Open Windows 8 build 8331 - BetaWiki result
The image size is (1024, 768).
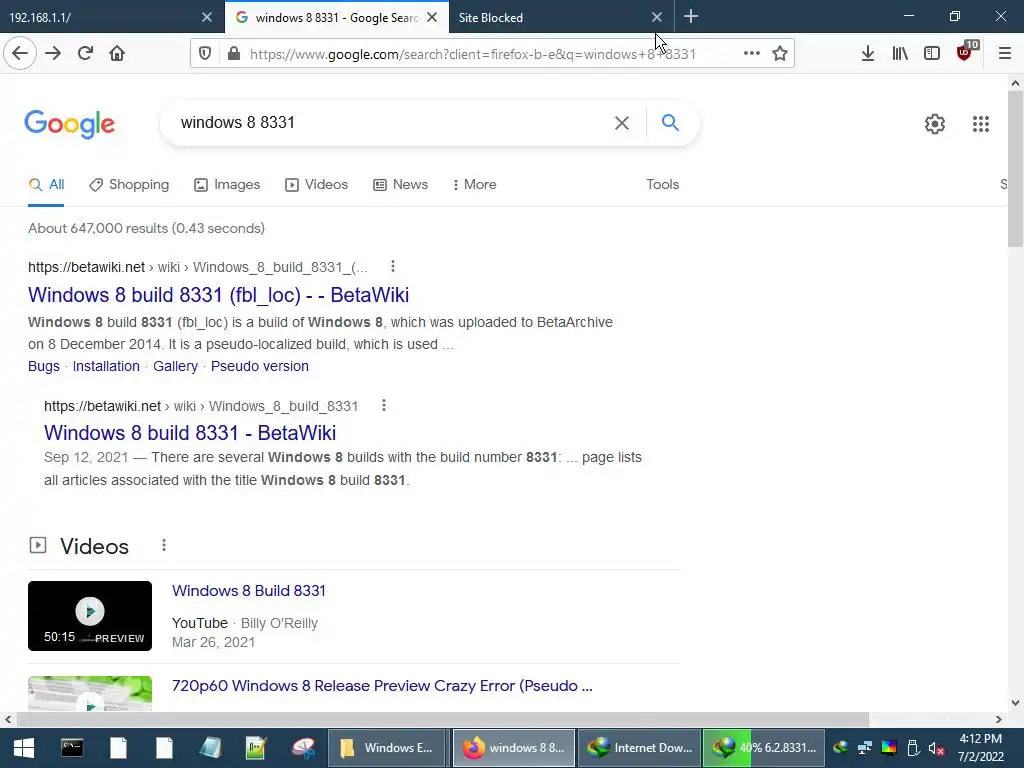[x=190, y=432]
